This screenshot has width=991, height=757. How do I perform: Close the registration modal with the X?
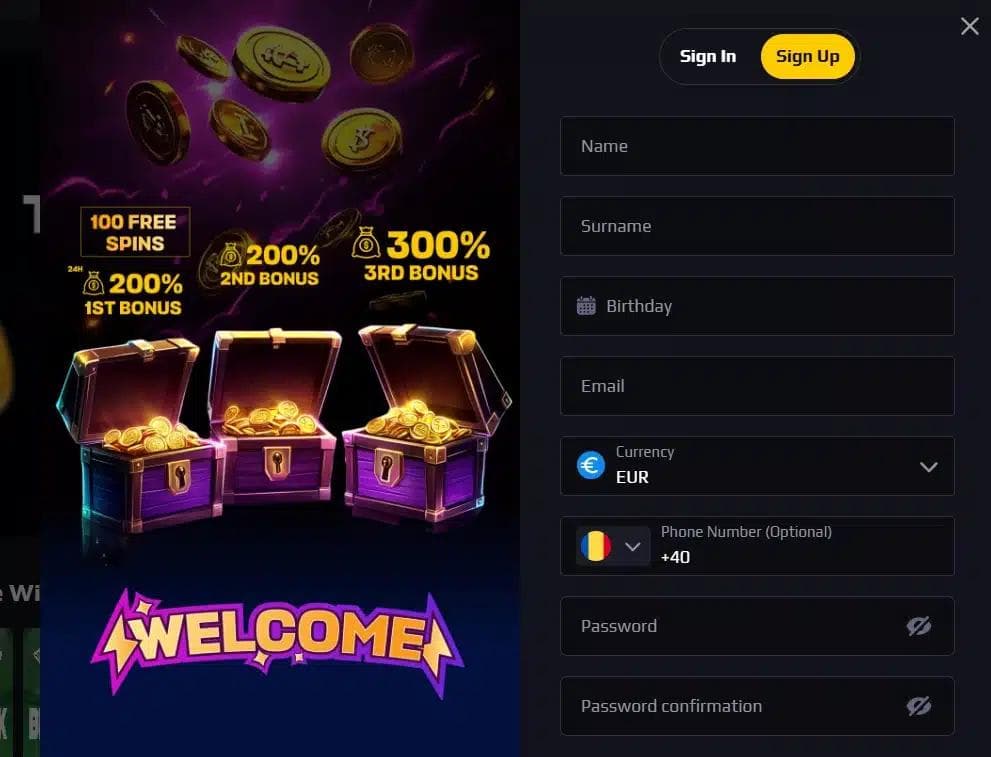coord(969,26)
